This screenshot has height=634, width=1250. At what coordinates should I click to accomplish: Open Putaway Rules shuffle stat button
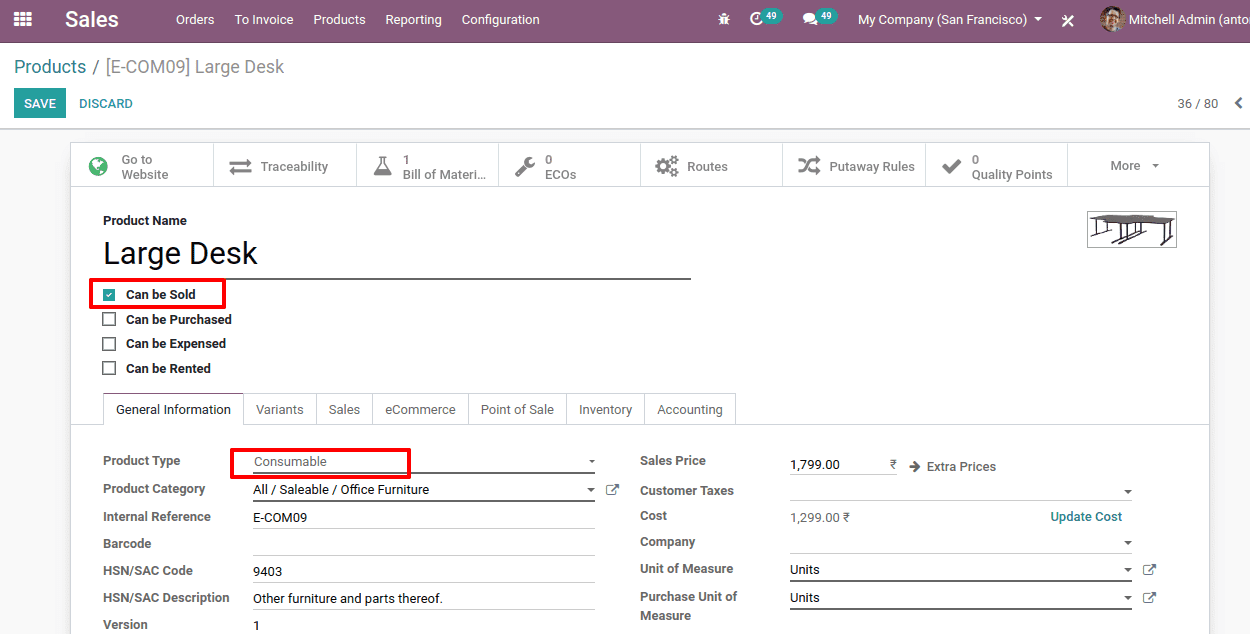[854, 166]
